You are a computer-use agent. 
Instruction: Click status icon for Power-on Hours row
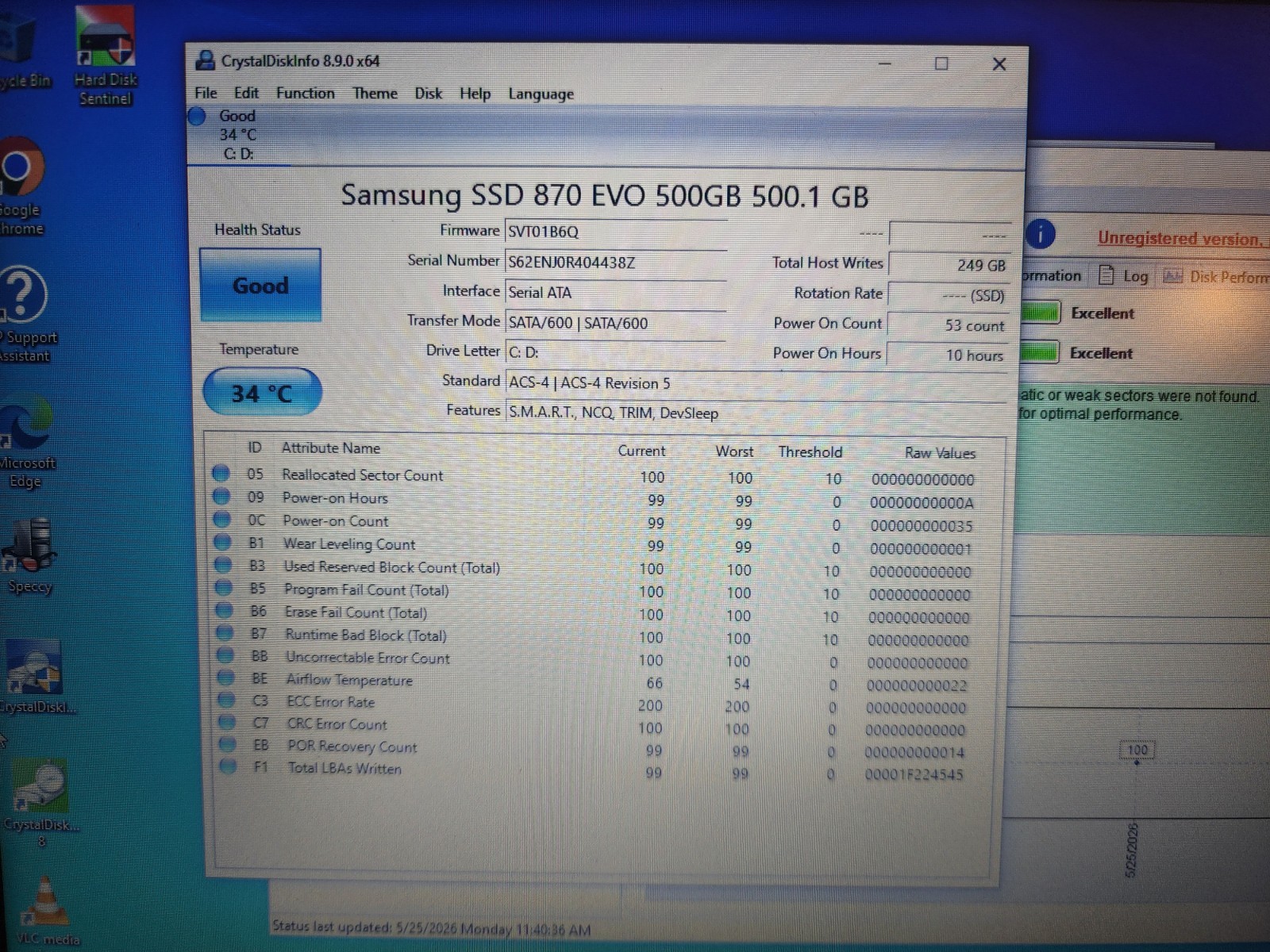(221, 497)
